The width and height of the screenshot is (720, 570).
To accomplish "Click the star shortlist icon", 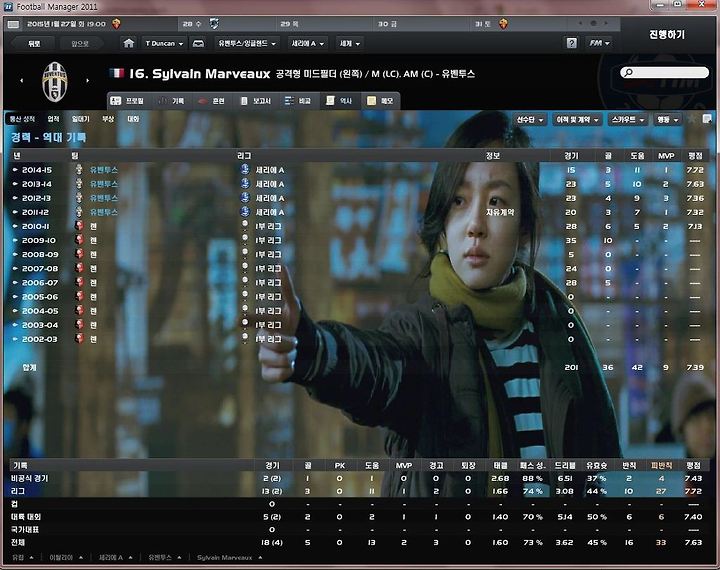I will [x=691, y=119].
